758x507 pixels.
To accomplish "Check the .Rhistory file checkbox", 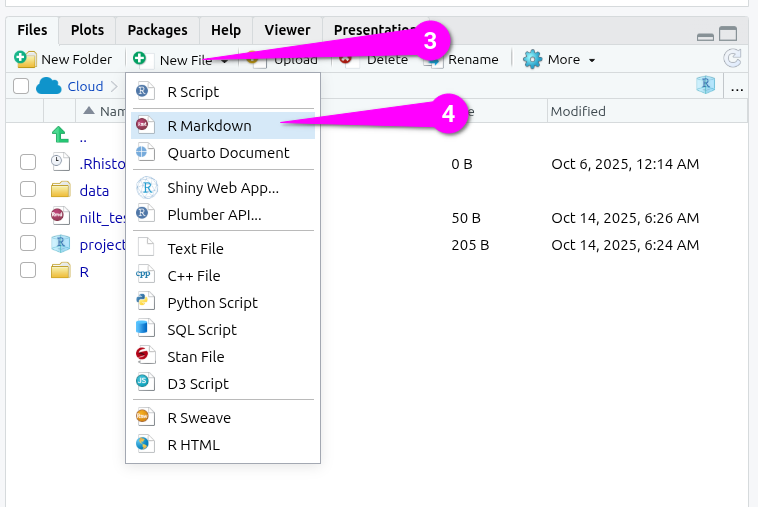I will 28,162.
